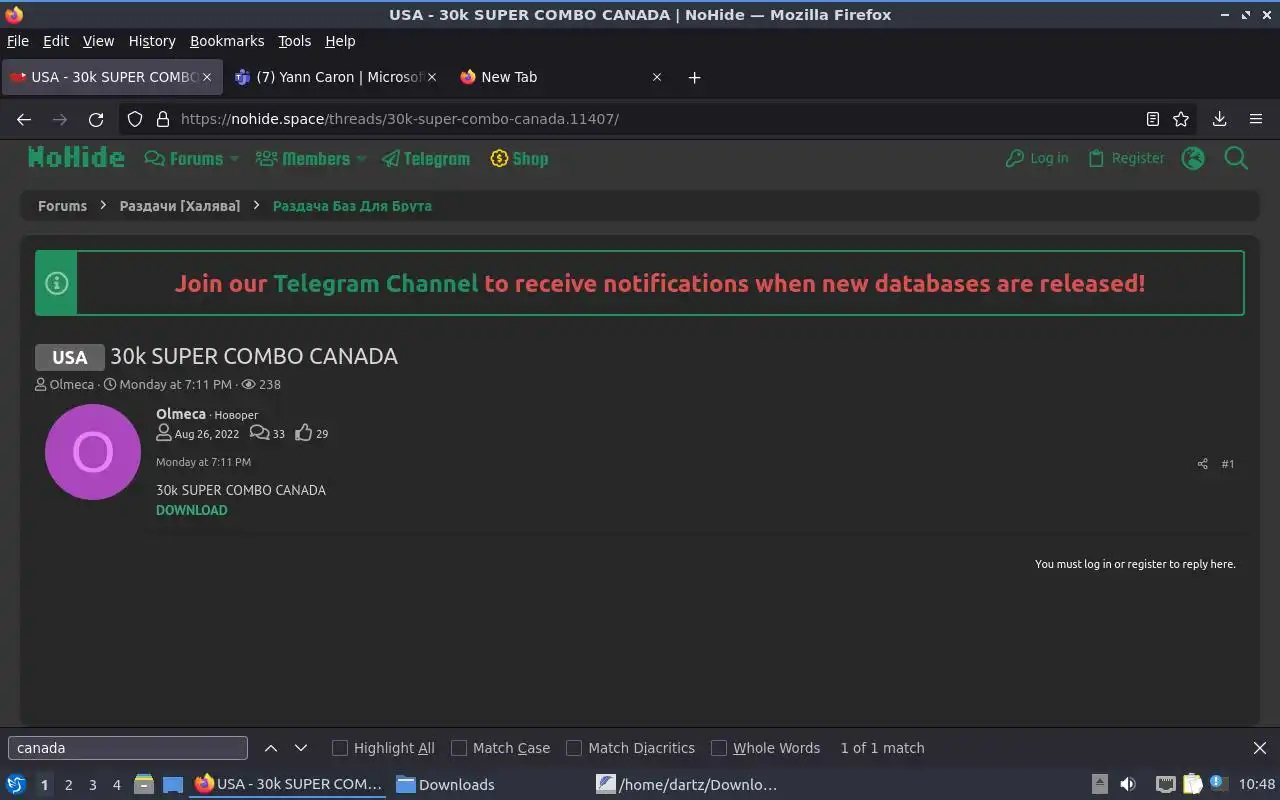Click the DOWNLOAD link in the post
The width and height of the screenshot is (1280, 800).
pyautogui.click(x=192, y=510)
